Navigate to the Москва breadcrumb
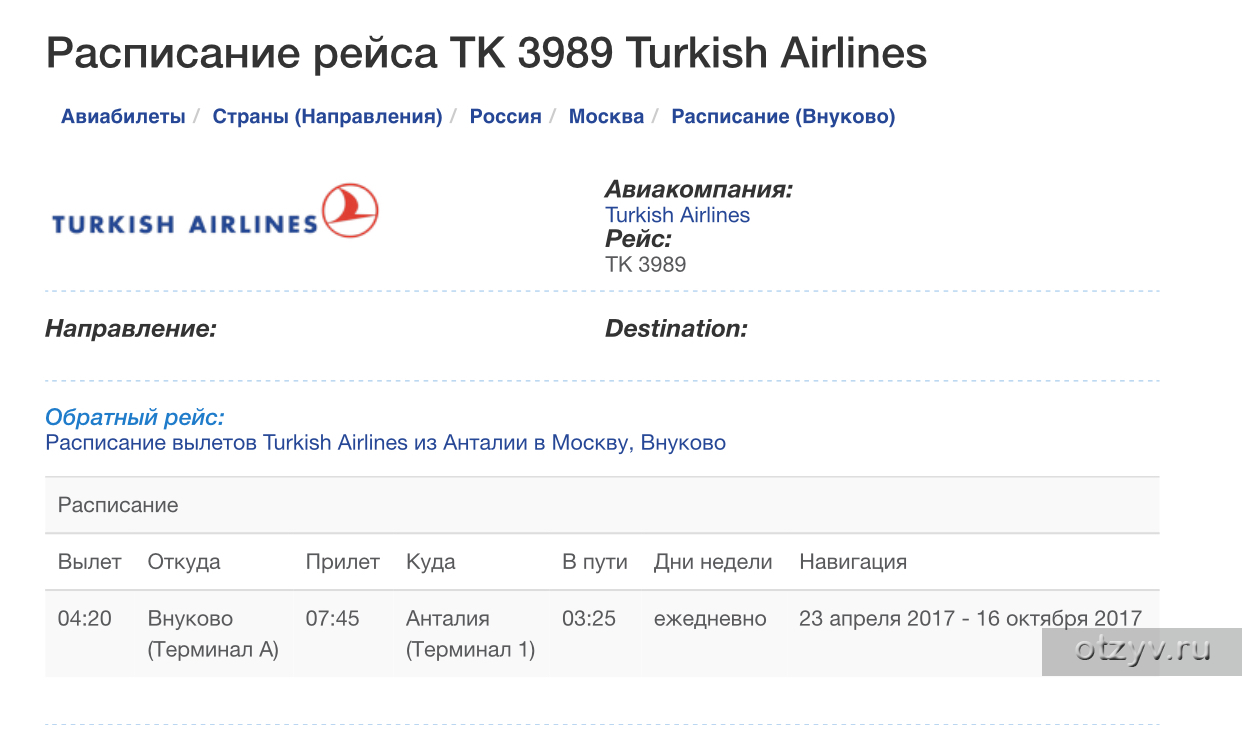The image size is (1242, 743). pyautogui.click(x=606, y=117)
